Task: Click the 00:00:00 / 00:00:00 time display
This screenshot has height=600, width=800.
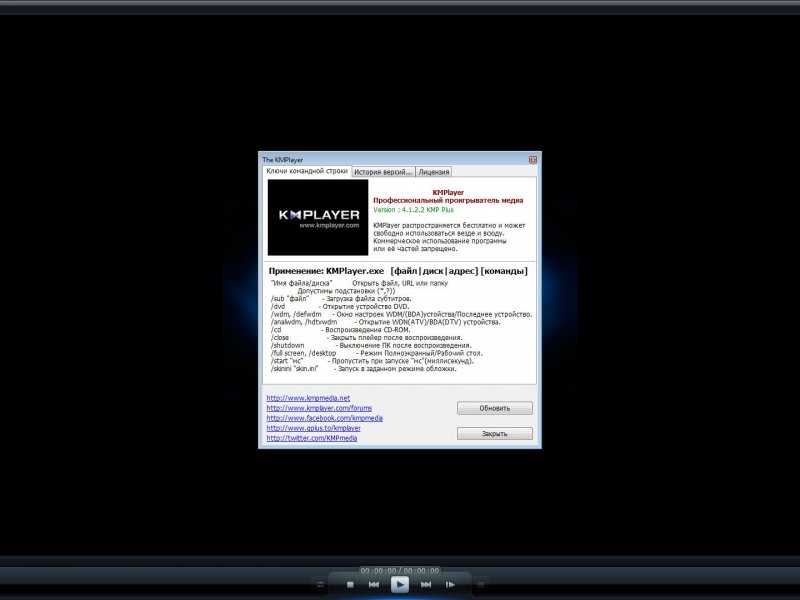Action: click(x=399, y=570)
